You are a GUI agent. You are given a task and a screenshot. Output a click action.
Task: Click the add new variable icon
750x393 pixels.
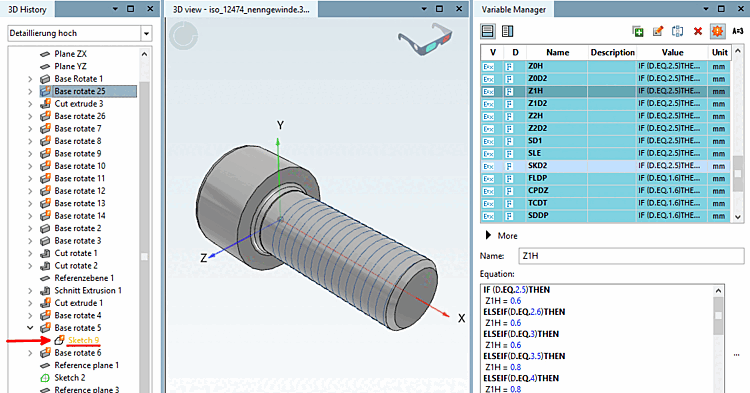click(x=638, y=32)
